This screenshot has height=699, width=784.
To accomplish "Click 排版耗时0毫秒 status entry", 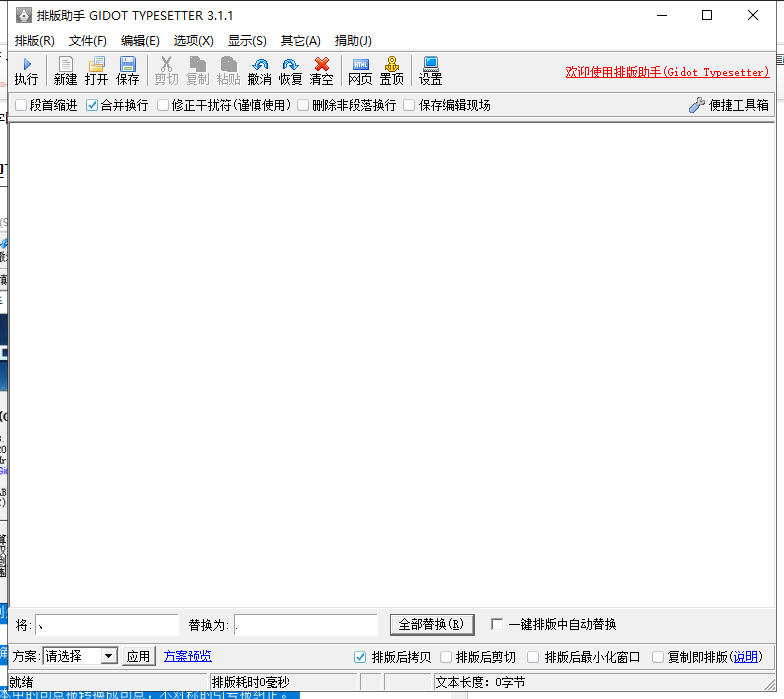I will tap(250, 682).
